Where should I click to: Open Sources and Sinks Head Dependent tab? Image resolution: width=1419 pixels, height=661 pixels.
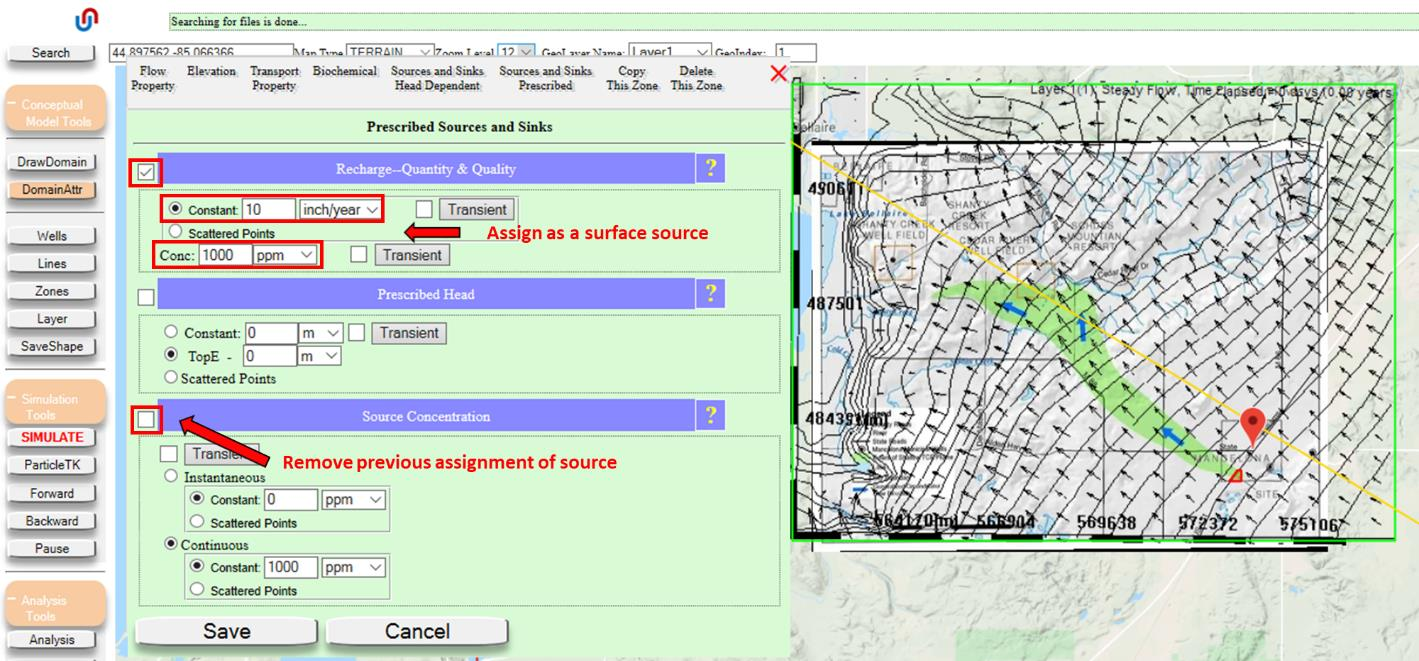(437, 78)
